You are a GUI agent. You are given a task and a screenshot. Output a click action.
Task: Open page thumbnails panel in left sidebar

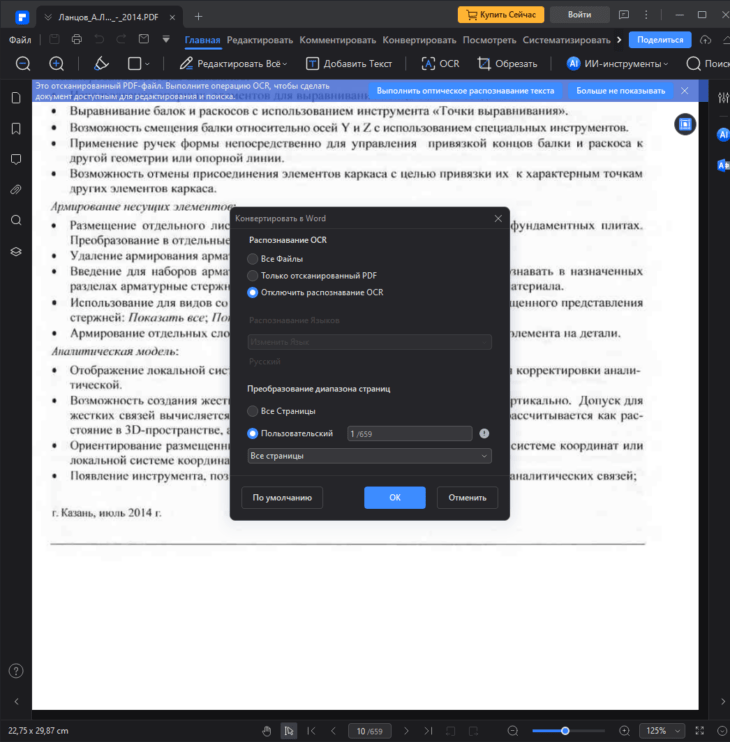[16, 98]
